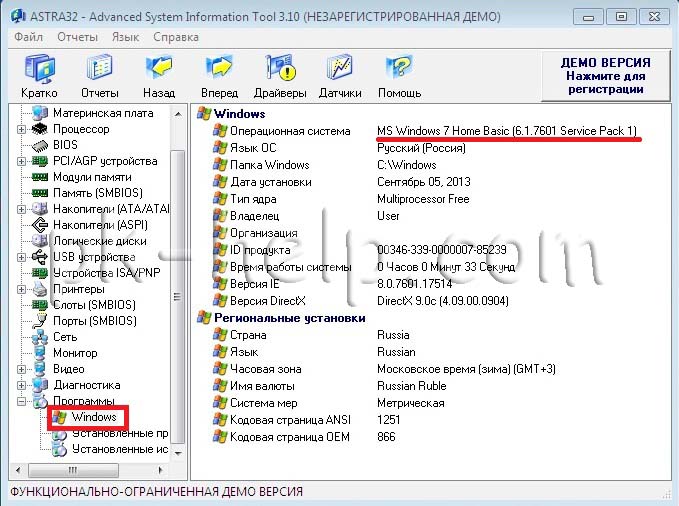The width and height of the screenshot is (679, 506).
Task: Expand the Диагностика node
Action: coord(21,385)
